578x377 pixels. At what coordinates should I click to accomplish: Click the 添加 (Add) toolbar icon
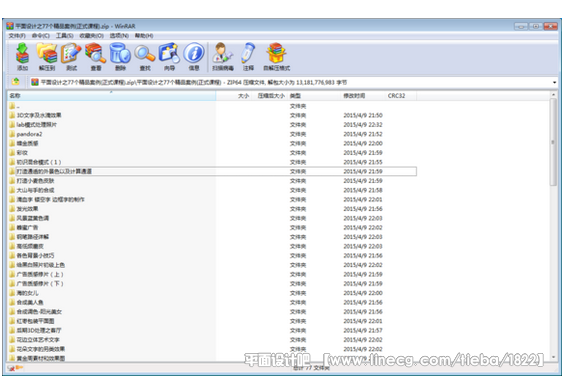pos(22,56)
